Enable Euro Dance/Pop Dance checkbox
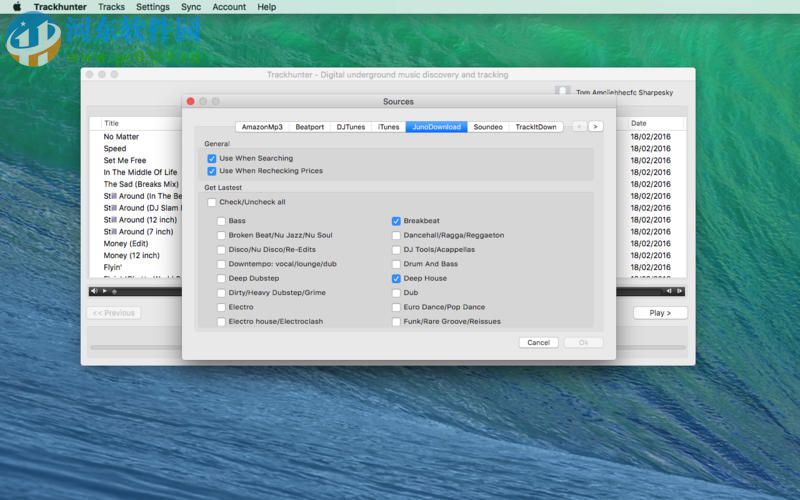Image resolution: width=800 pixels, height=500 pixels. click(396, 307)
